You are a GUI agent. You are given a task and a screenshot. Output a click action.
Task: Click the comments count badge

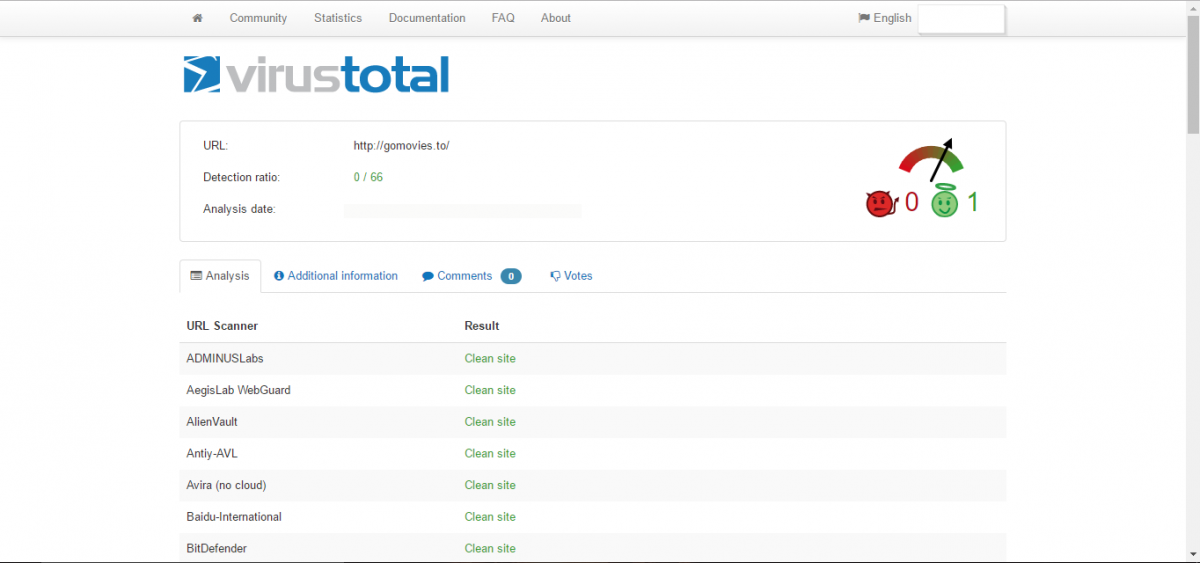511,277
